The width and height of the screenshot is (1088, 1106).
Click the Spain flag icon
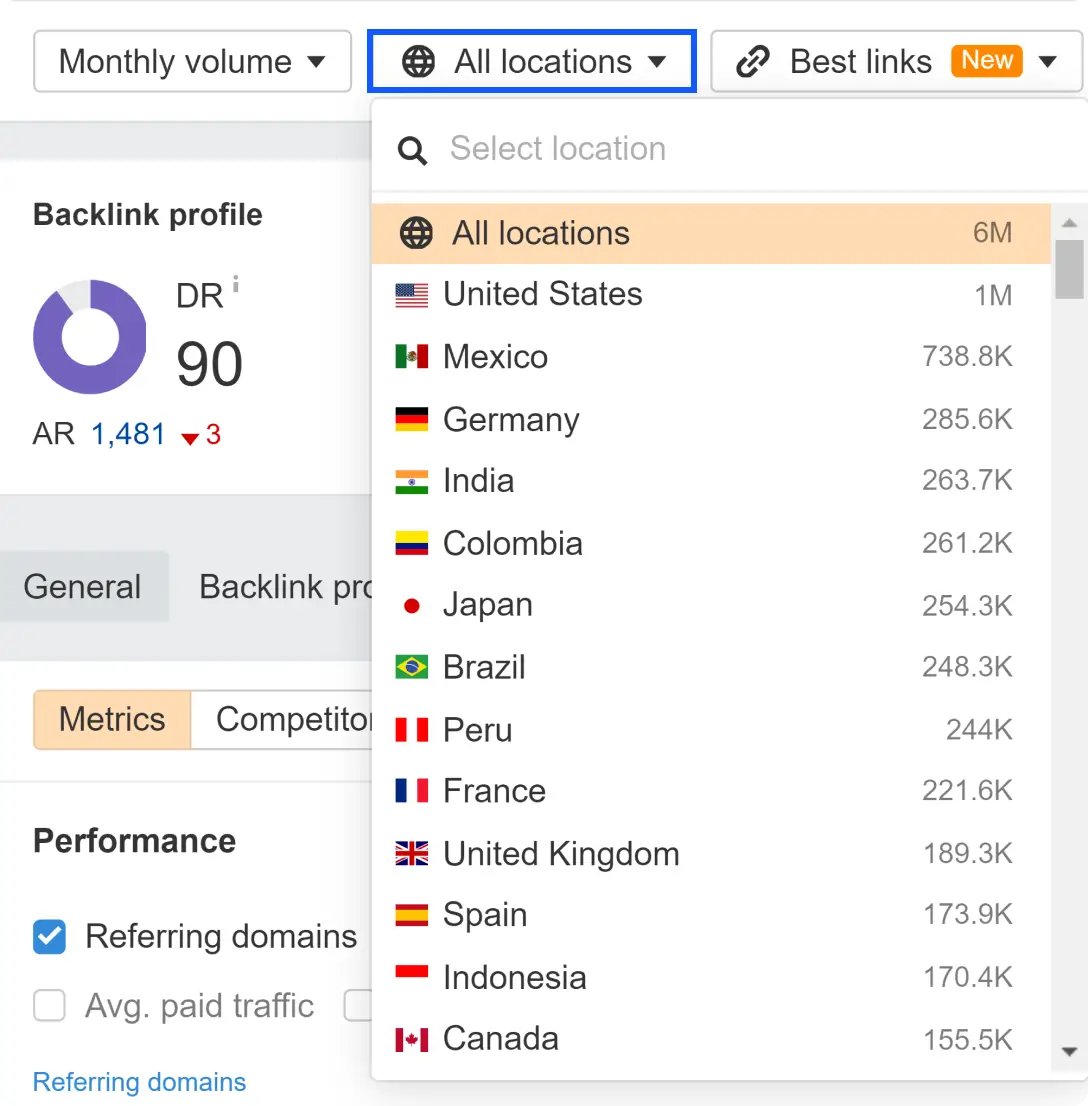click(x=411, y=914)
